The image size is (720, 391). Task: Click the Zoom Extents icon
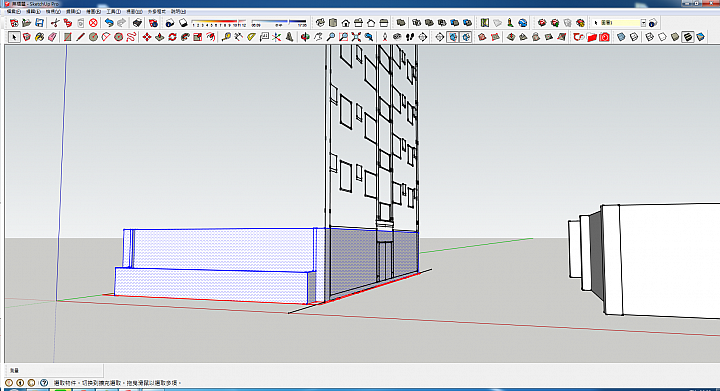point(356,37)
